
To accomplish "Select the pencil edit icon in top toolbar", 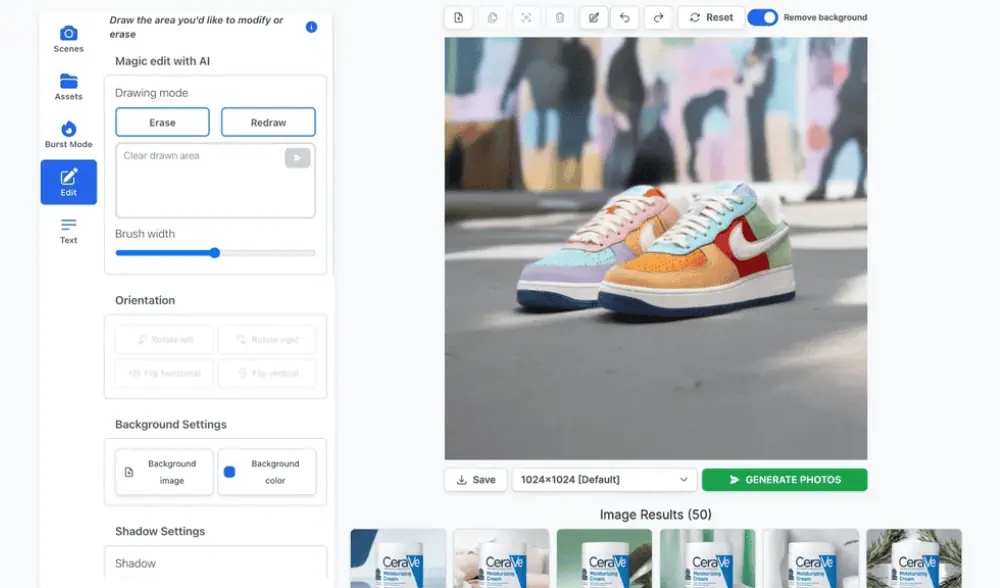I will [x=594, y=18].
